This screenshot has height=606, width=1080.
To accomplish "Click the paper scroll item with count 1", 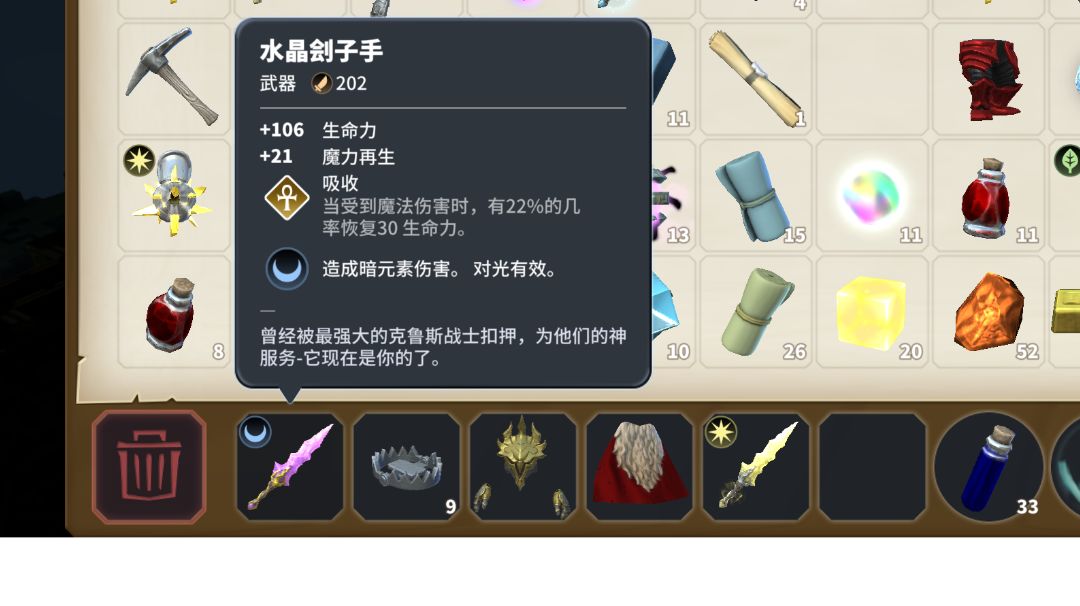I will pyautogui.click(x=756, y=78).
